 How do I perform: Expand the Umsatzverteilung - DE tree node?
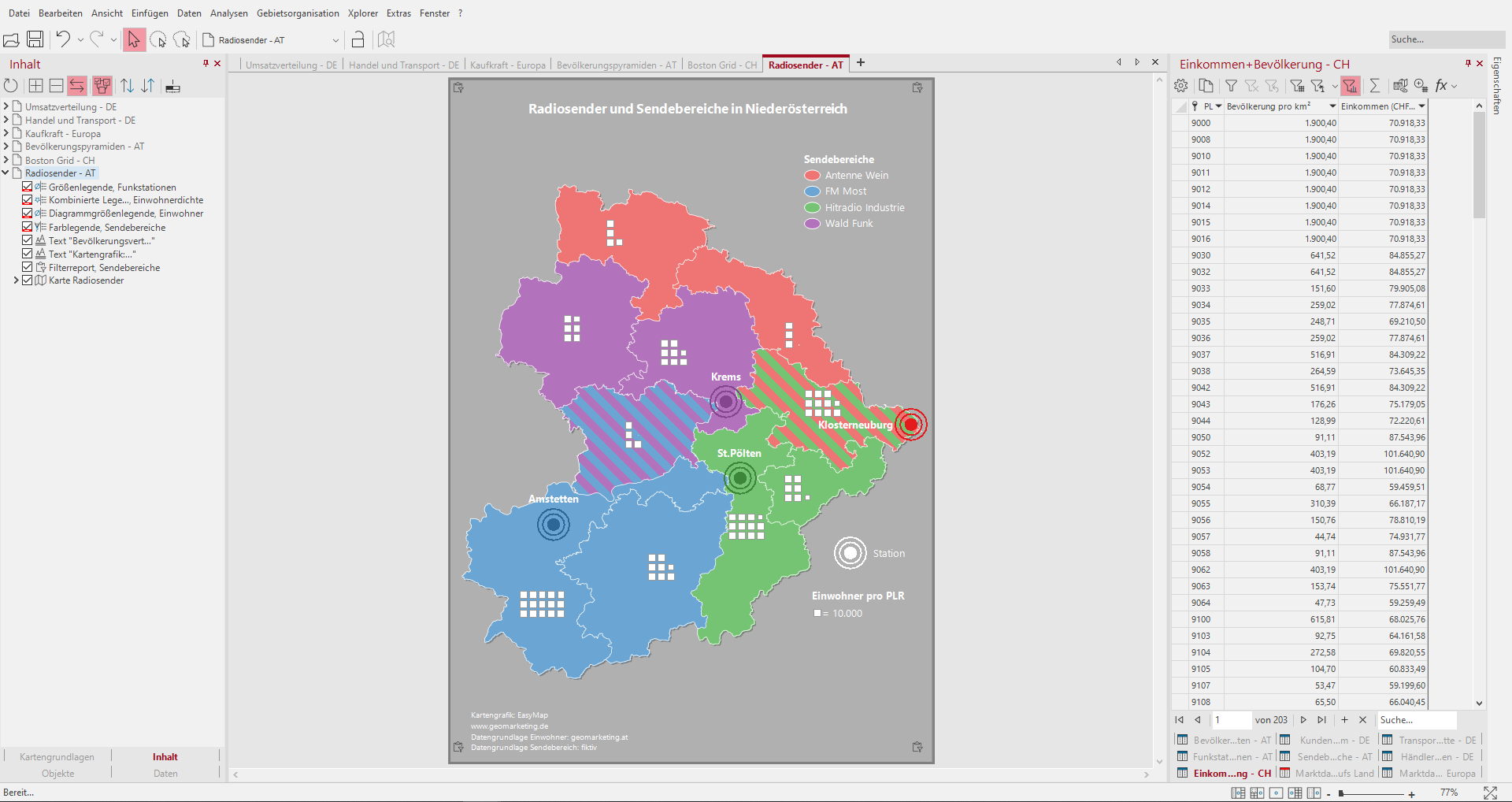[6, 106]
